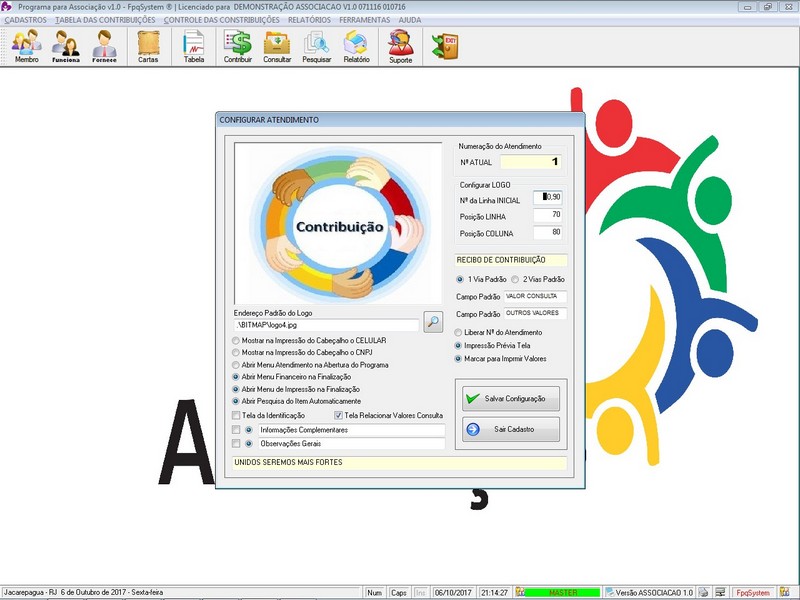Check the Informações Complementares checkbox
This screenshot has height=600, width=800.
pos(236,430)
